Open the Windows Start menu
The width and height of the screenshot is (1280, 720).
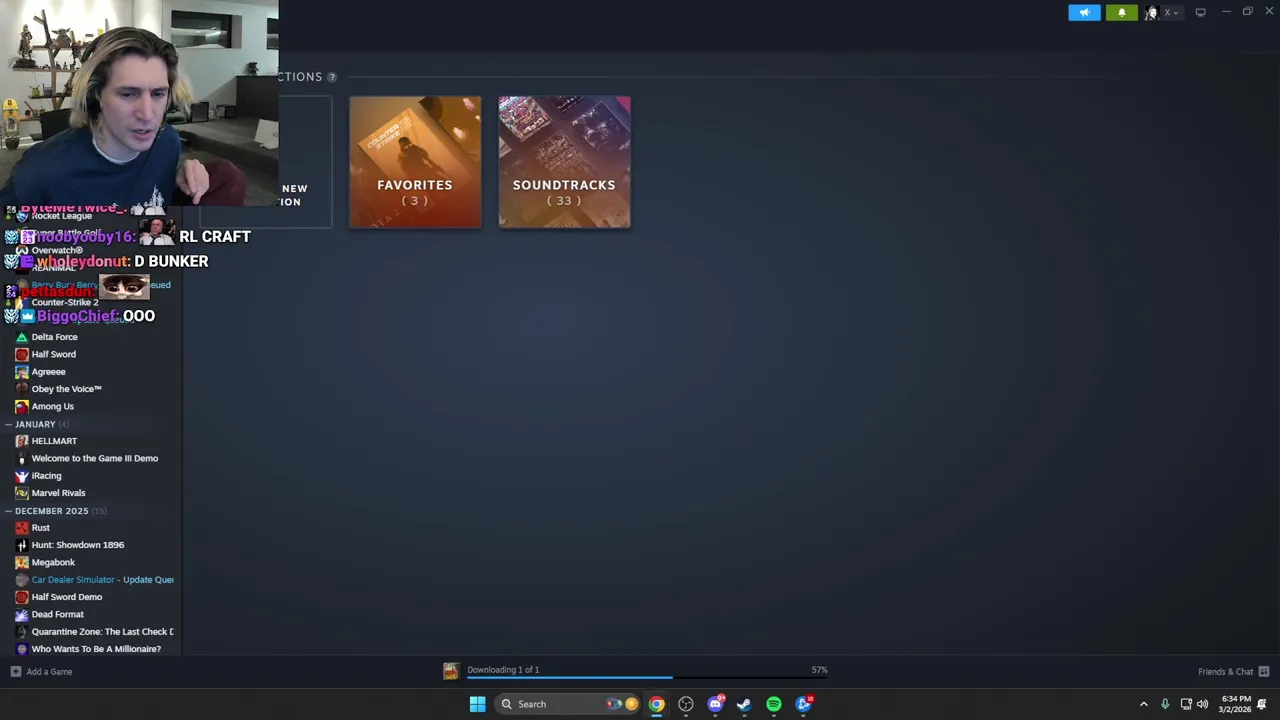[477, 704]
